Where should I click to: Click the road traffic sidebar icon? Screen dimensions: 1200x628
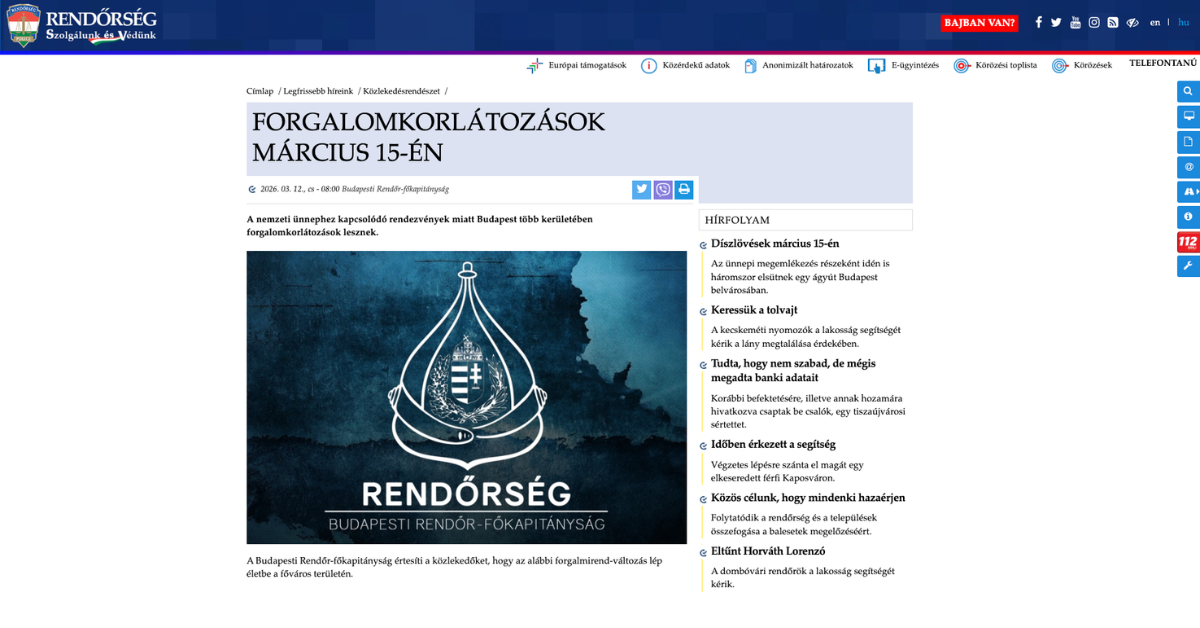(x=1188, y=191)
